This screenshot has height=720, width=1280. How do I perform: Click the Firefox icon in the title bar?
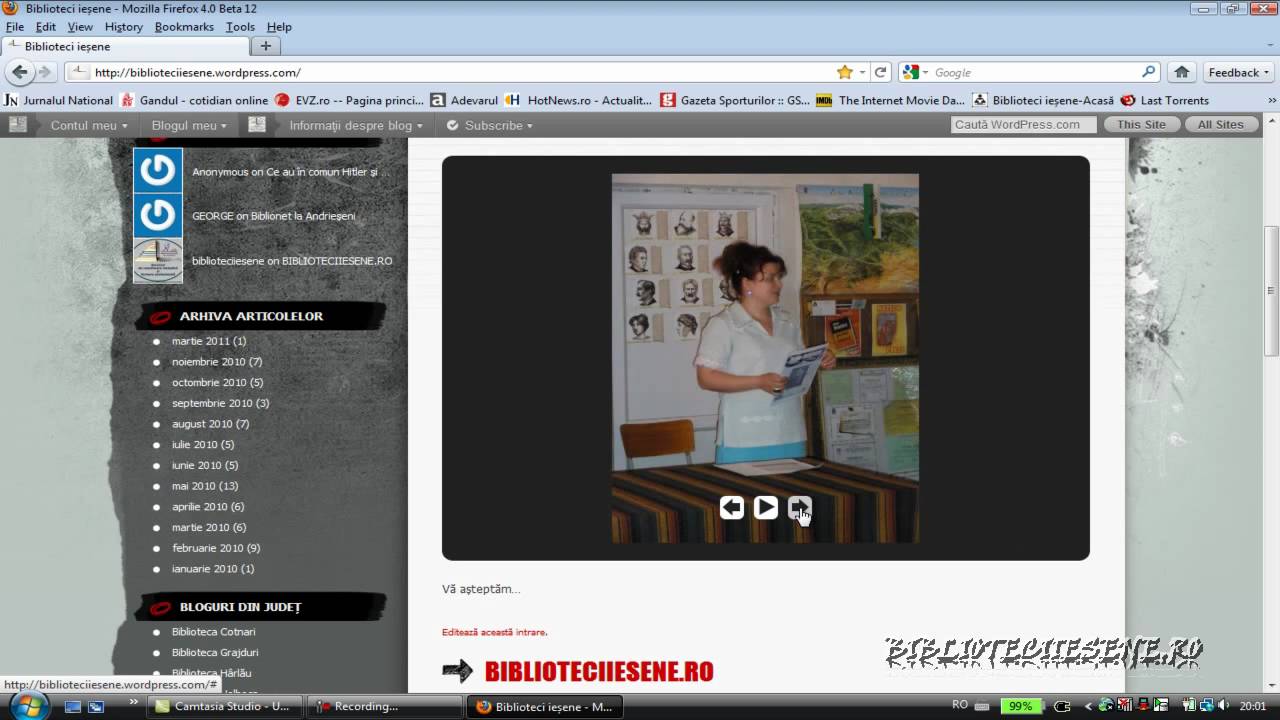click(x=10, y=8)
